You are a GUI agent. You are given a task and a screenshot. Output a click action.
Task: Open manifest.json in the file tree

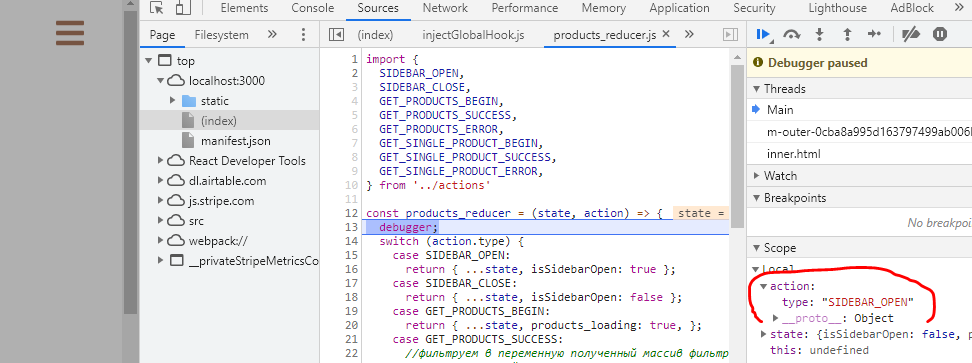click(x=235, y=141)
